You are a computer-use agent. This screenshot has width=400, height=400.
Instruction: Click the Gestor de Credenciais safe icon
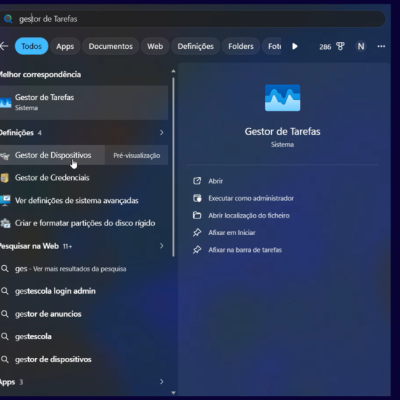click(4, 178)
